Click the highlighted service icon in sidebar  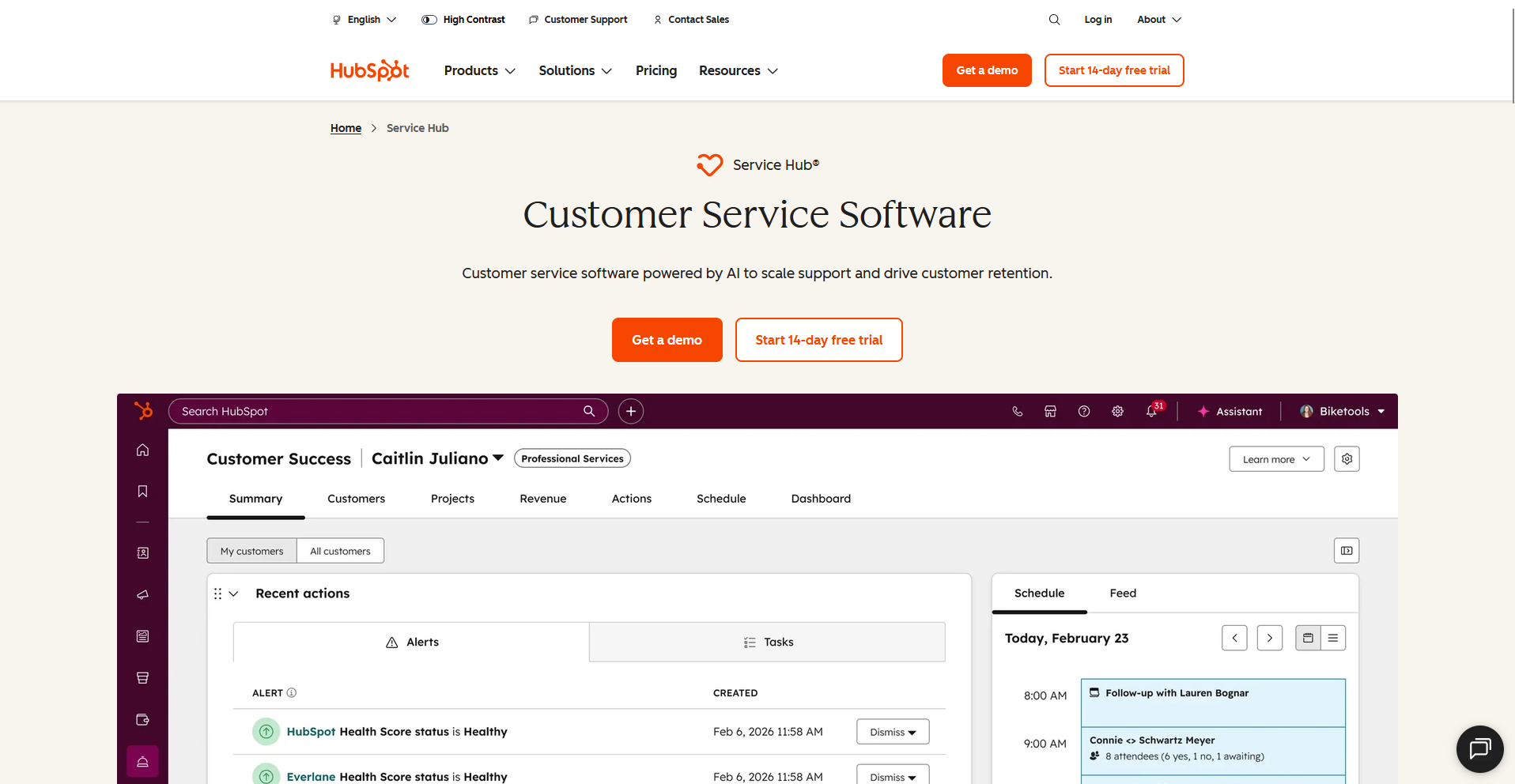(x=142, y=761)
